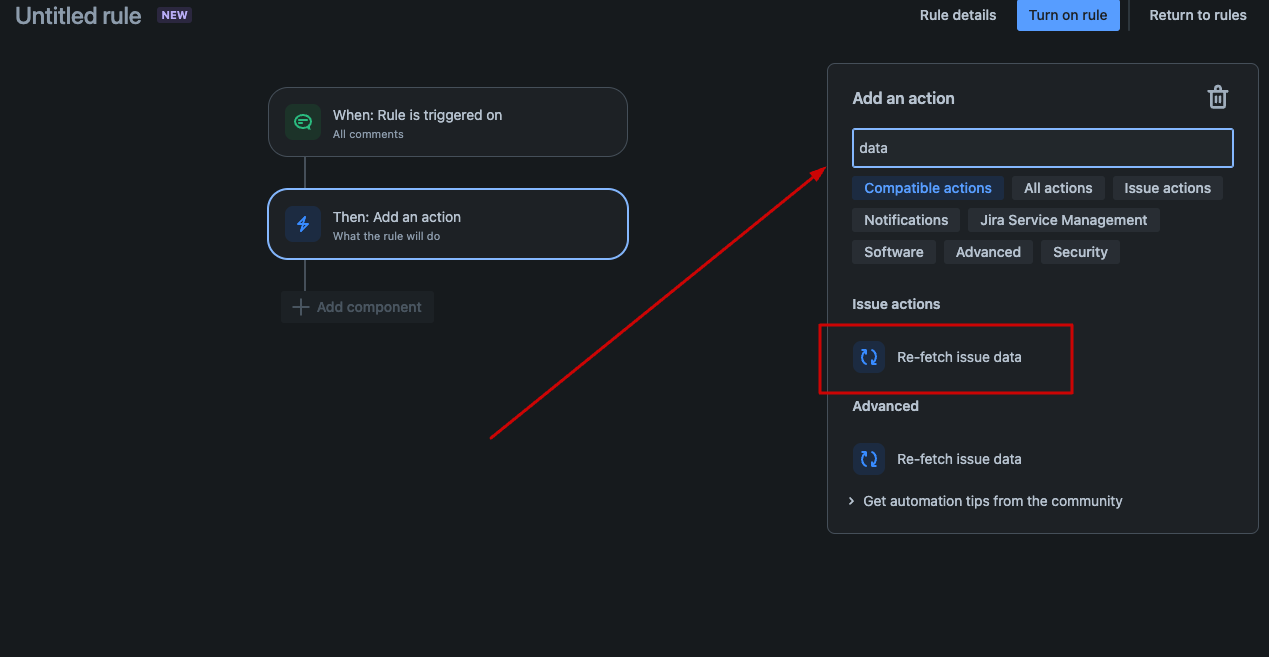Select the highlighted Re-fetch issue data action
The height and width of the screenshot is (657, 1269).
tap(959, 357)
